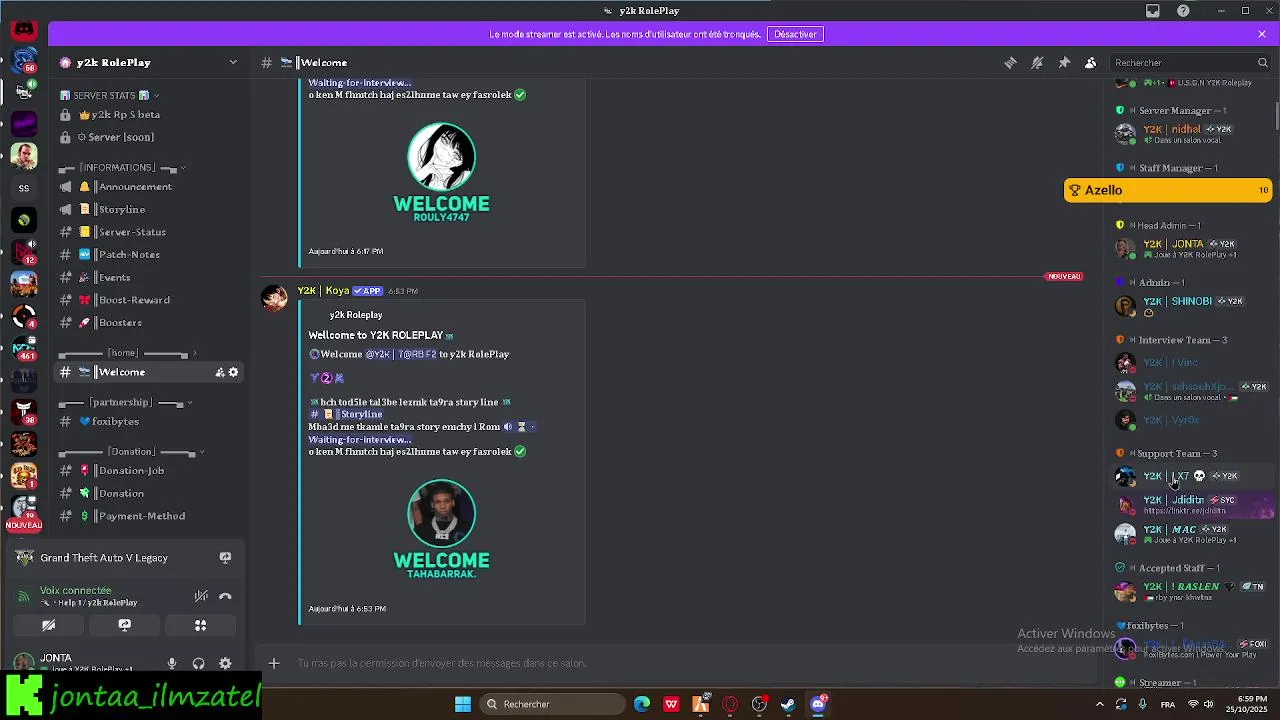1280x720 pixels.
Task: Mute the microphone in user panel
Action: point(172,663)
